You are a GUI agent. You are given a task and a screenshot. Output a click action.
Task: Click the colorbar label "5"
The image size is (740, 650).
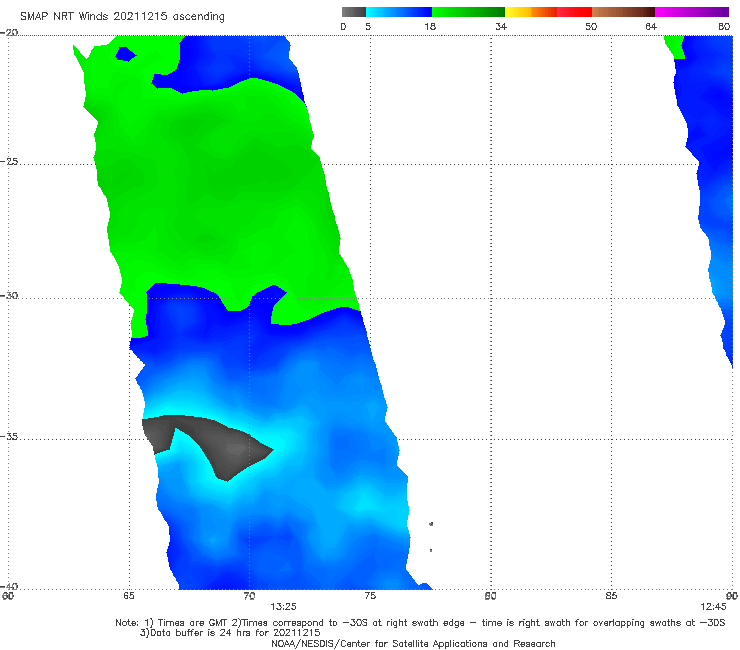368,26
